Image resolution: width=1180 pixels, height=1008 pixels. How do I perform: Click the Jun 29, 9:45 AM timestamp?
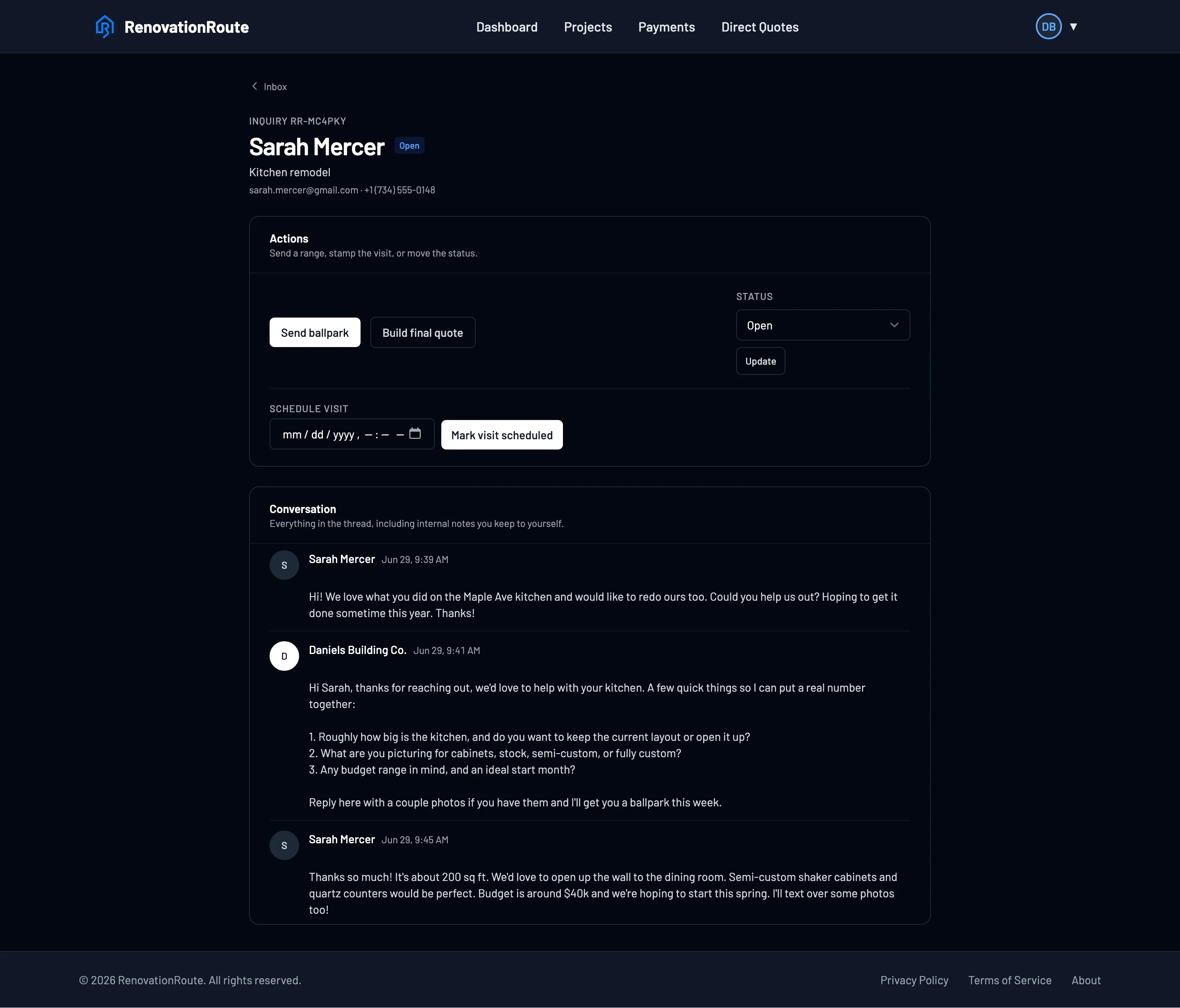[415, 840]
